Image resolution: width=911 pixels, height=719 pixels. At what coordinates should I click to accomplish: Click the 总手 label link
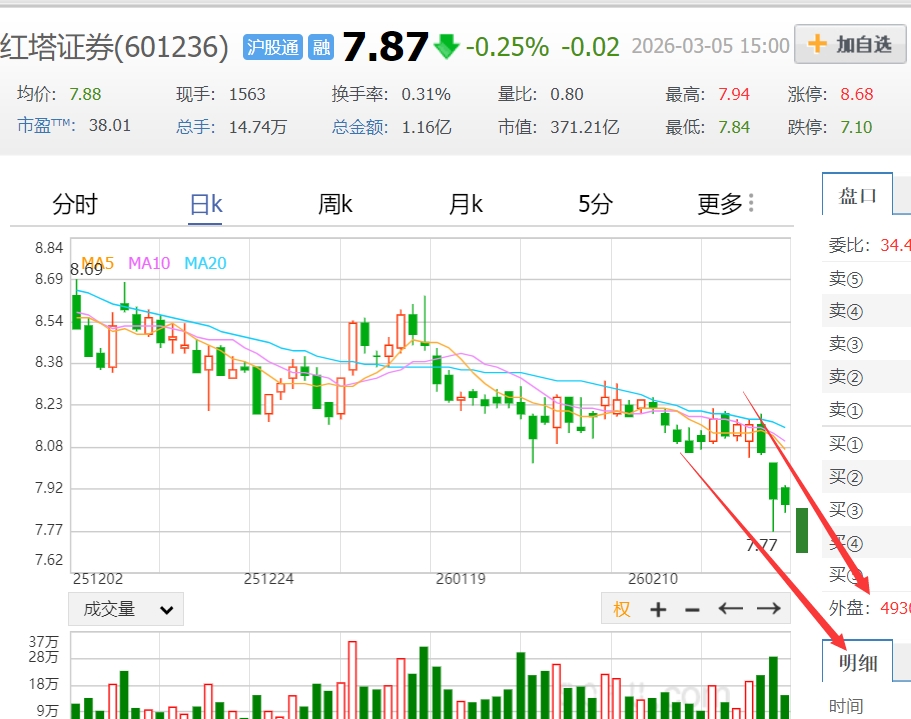tap(196, 127)
